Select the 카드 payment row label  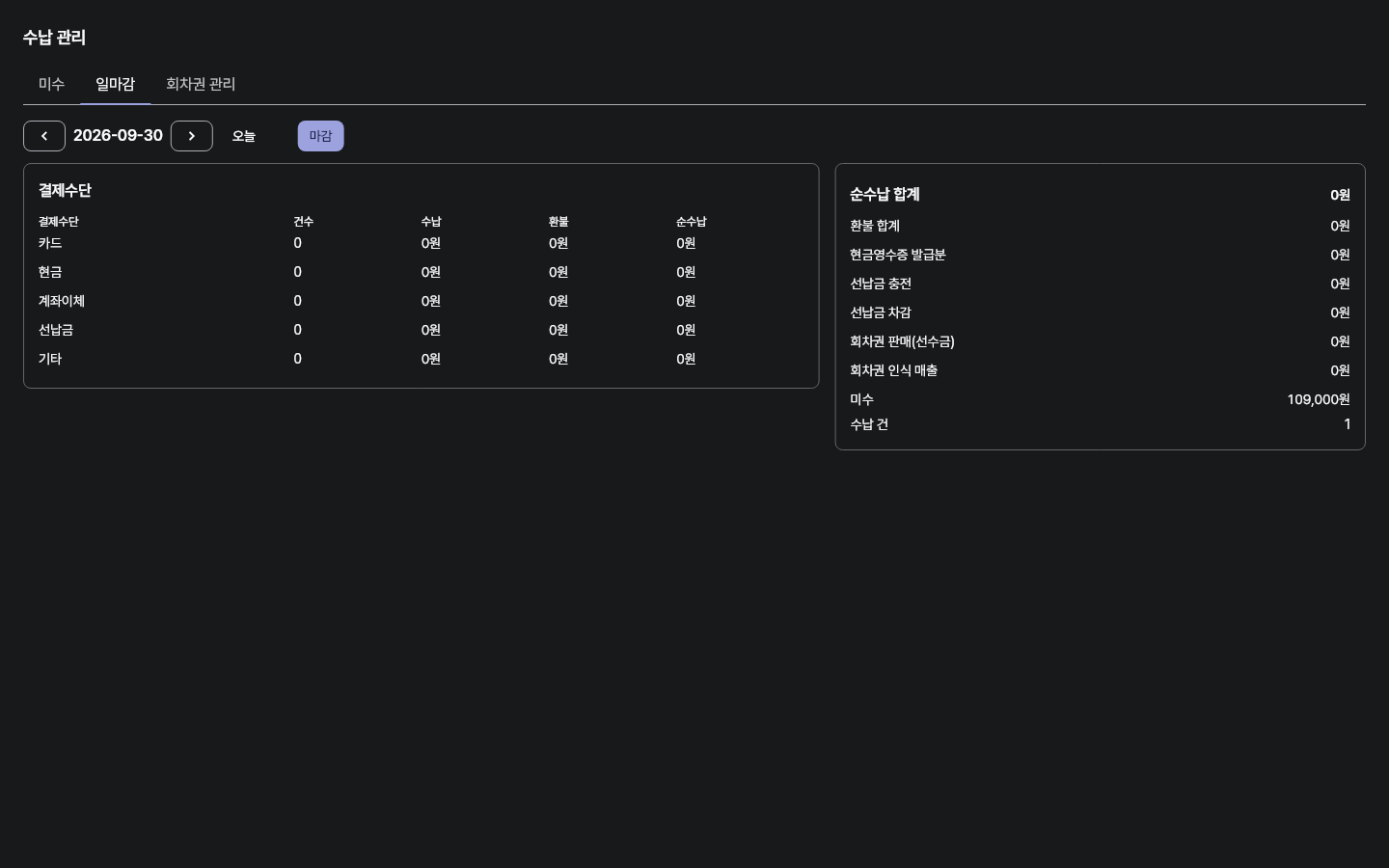[50, 243]
